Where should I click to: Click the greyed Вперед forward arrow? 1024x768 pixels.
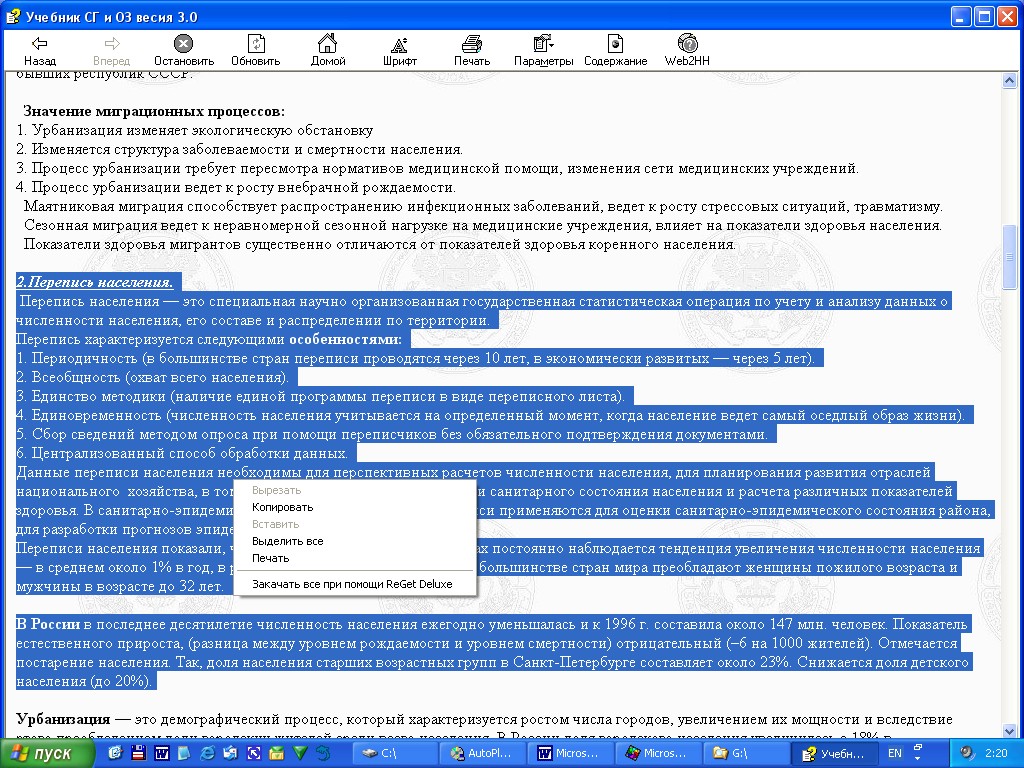click(111, 51)
